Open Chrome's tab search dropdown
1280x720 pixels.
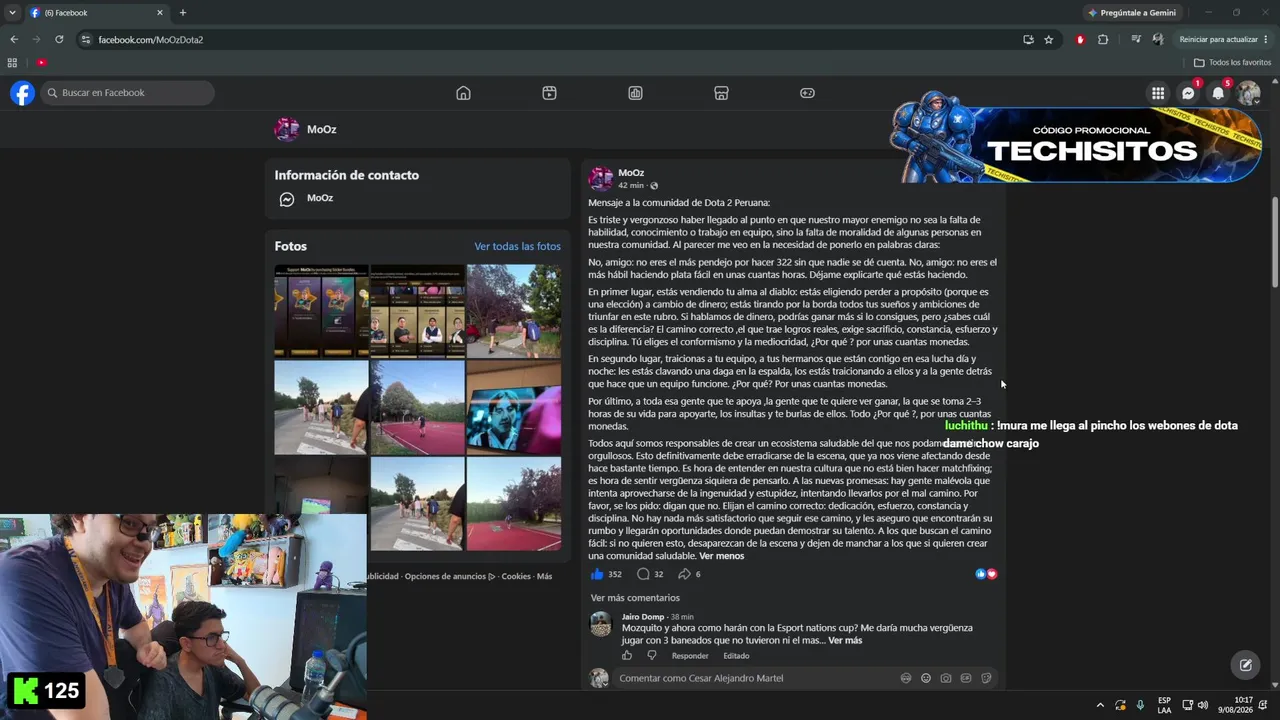(x=12, y=13)
